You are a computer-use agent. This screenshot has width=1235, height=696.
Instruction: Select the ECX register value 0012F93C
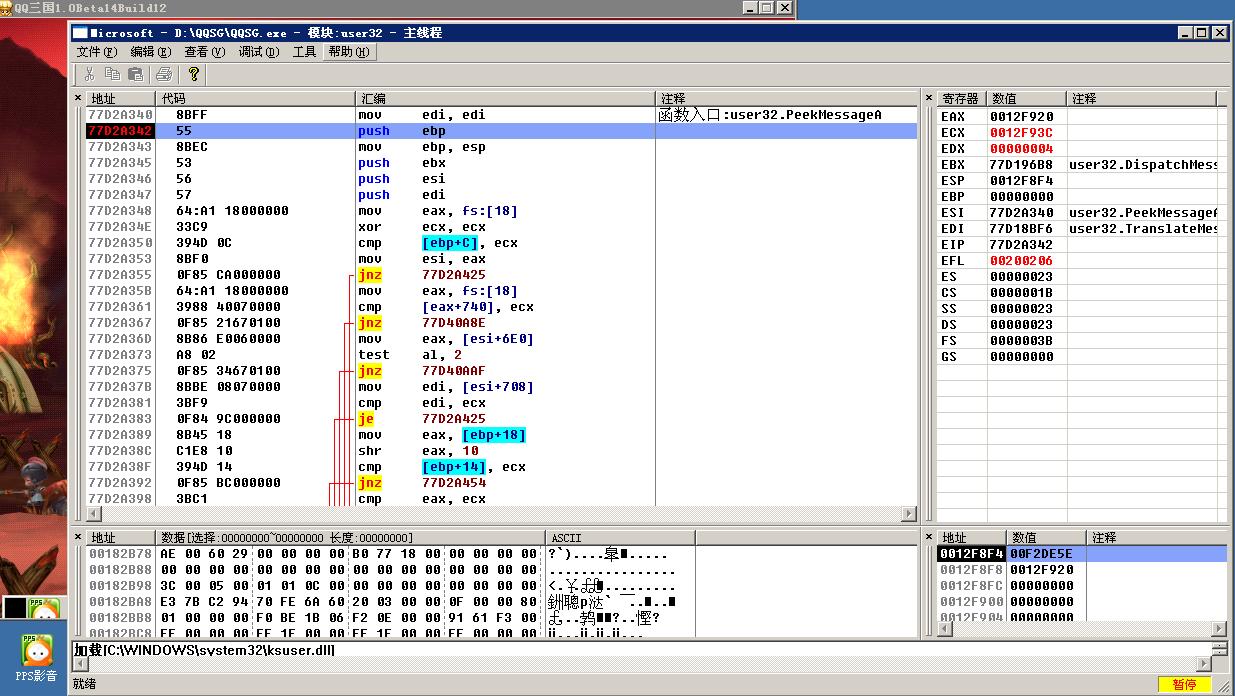point(1021,133)
